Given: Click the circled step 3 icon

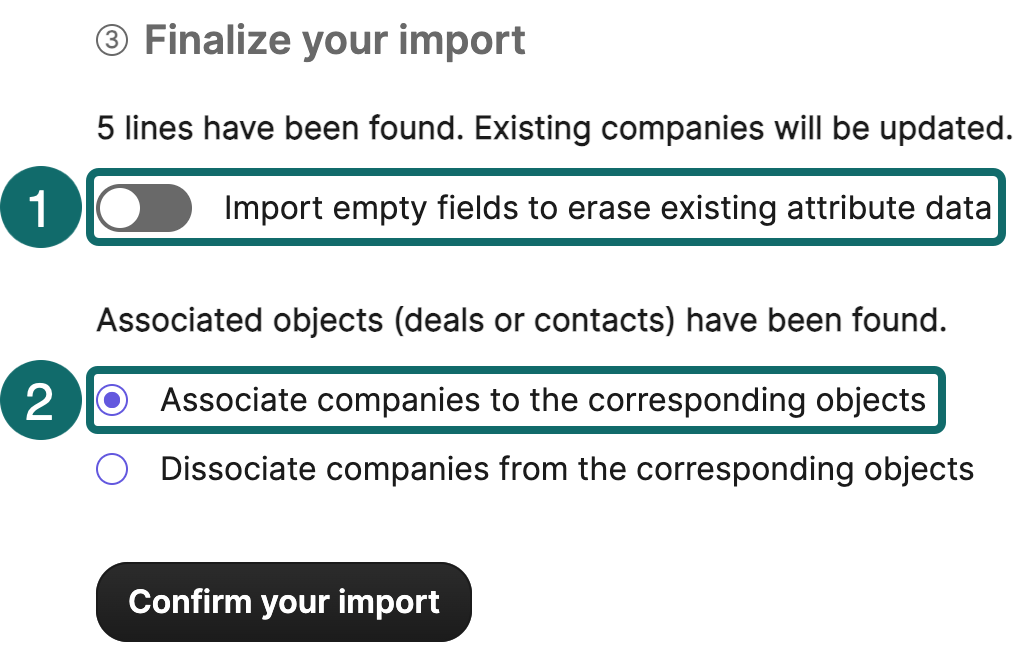Looking at the screenshot, I should click(x=112, y=41).
